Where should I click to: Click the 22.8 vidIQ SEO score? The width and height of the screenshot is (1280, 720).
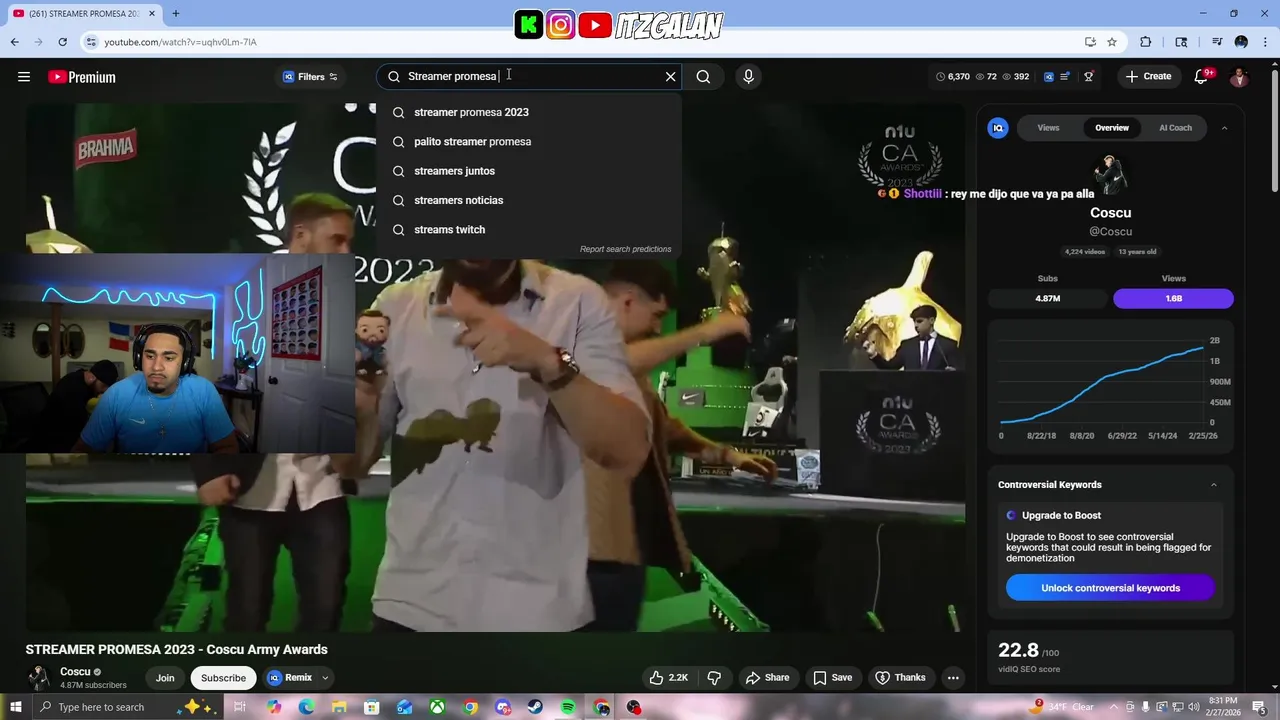tap(1018, 650)
